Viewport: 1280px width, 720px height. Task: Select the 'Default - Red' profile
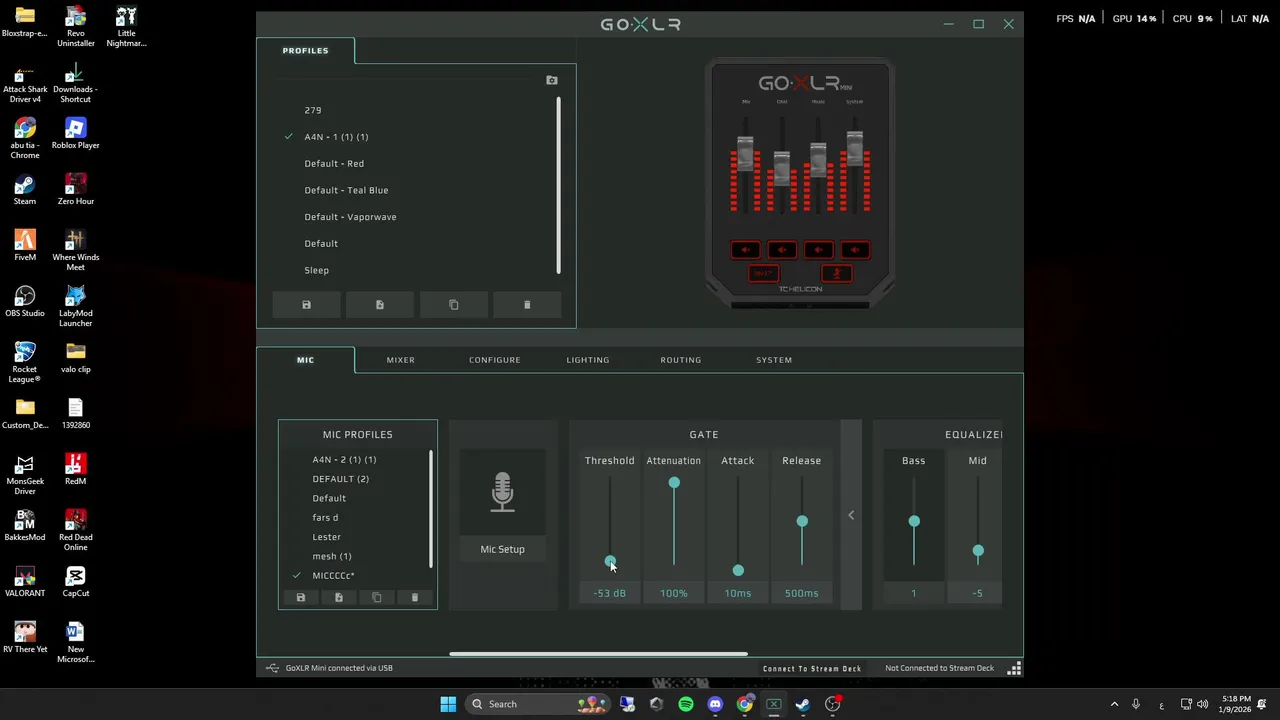pos(334,163)
